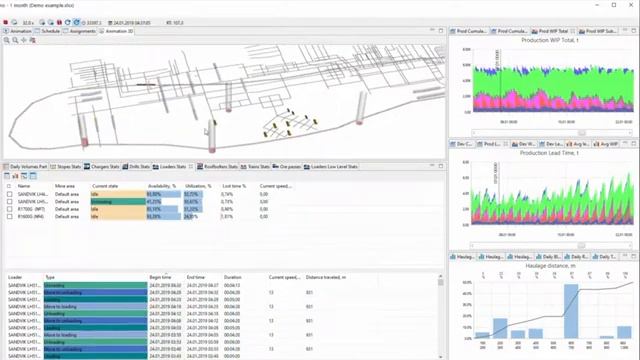This screenshot has height=360, width=640.
Task: Close the Prod WIP Total chart tab
Action: (573, 31)
